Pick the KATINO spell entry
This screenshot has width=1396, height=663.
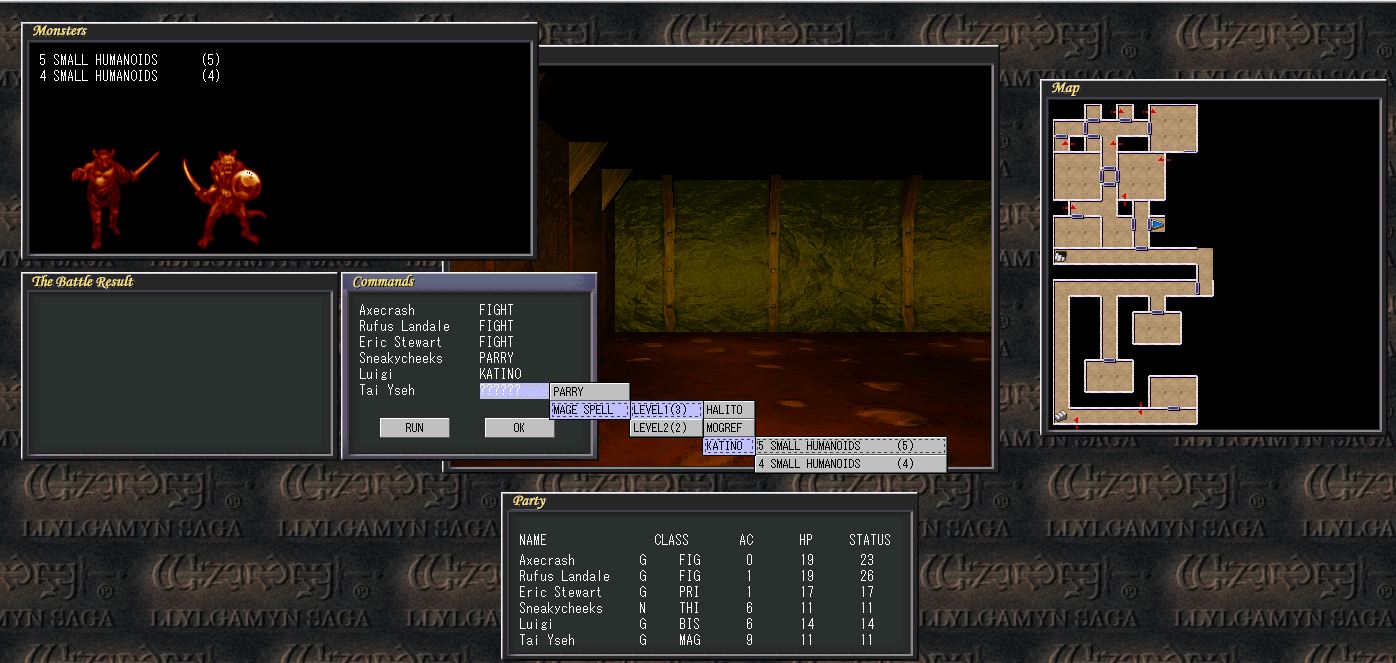click(729, 446)
